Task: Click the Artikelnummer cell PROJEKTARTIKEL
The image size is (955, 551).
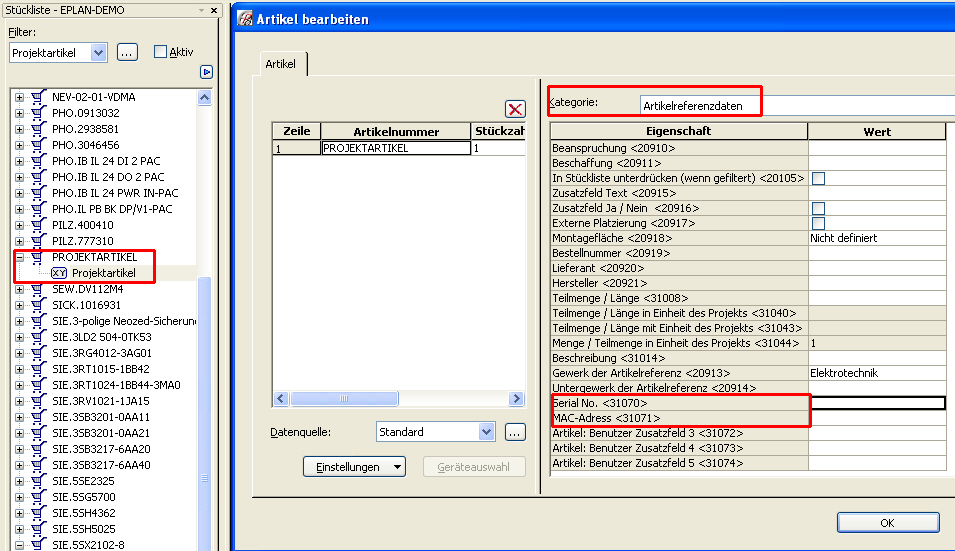Action: pyautogui.click(x=396, y=148)
